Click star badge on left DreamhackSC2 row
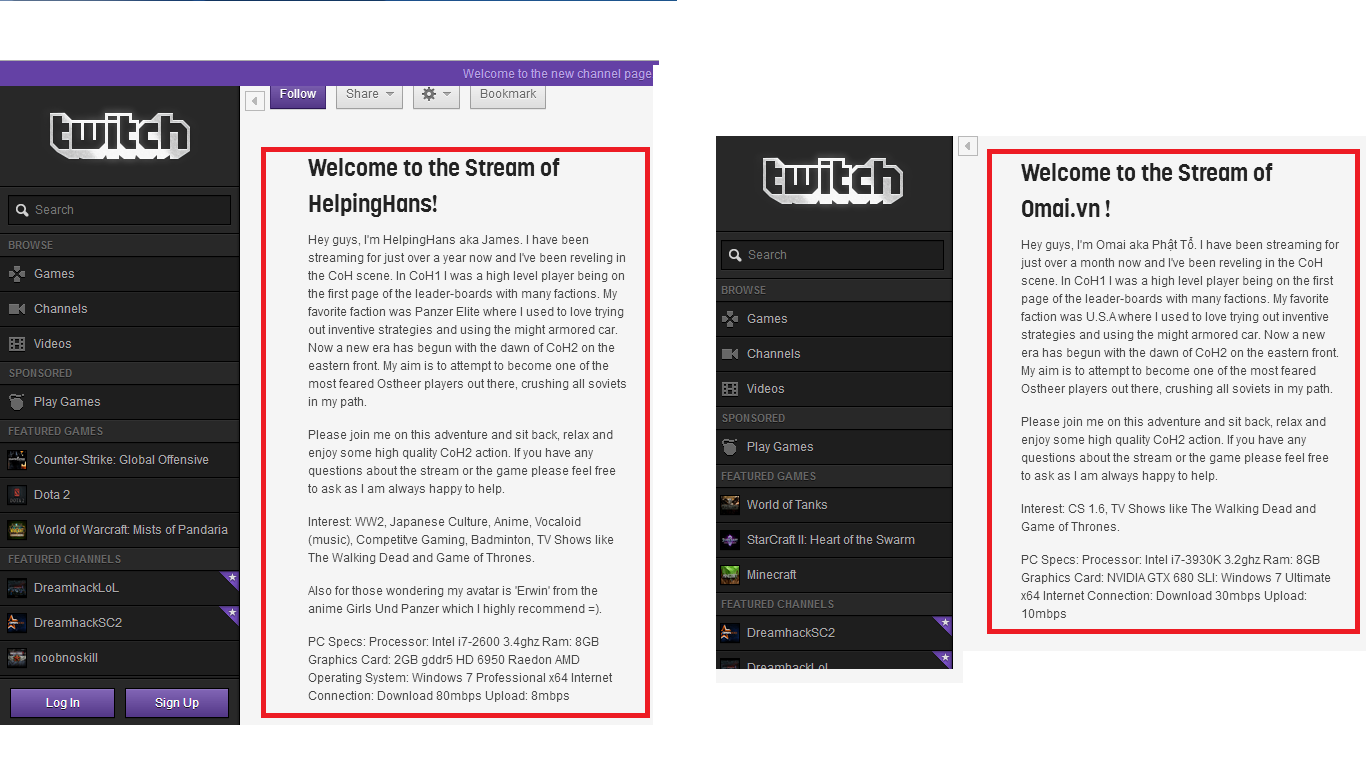Image resolution: width=1366 pixels, height=768 pixels. [232, 613]
